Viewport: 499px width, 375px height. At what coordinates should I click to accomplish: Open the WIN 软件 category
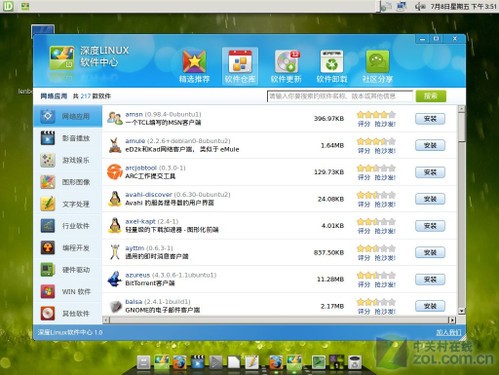point(68,292)
